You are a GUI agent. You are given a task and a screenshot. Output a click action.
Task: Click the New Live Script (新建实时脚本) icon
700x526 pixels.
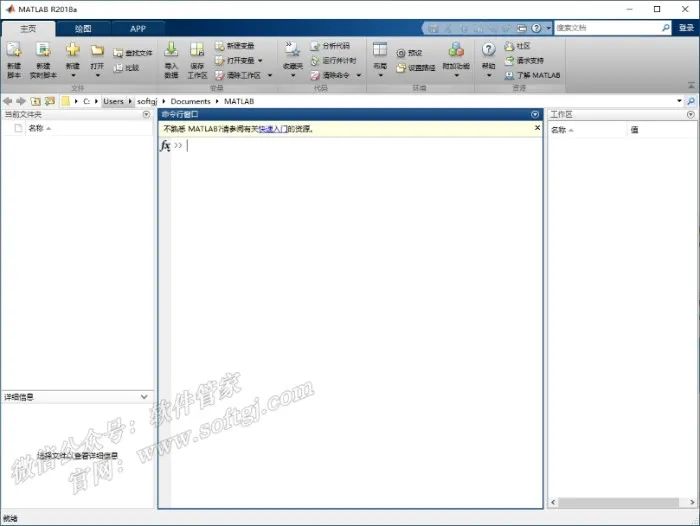(x=43, y=50)
